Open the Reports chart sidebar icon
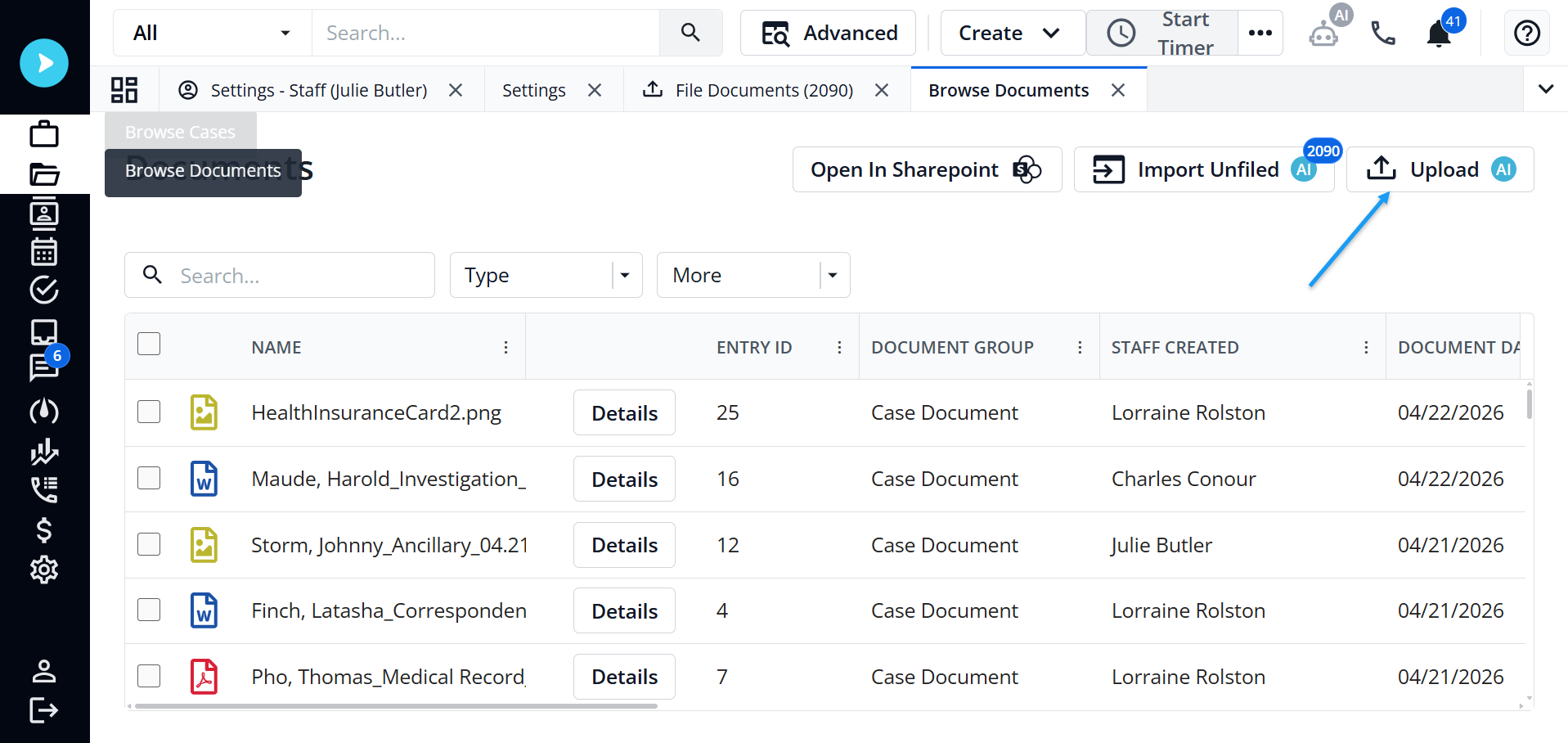Viewport: 1568px width, 743px height. (x=44, y=451)
